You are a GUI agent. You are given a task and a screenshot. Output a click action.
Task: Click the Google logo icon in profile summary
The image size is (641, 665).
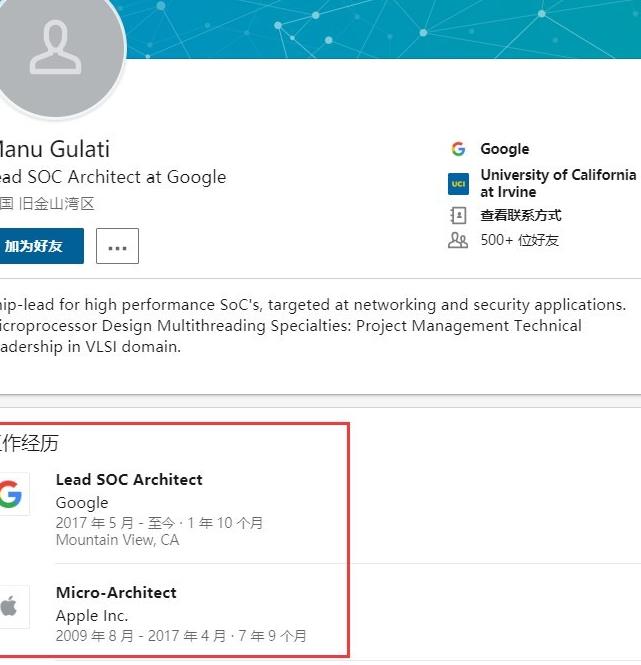coord(458,149)
